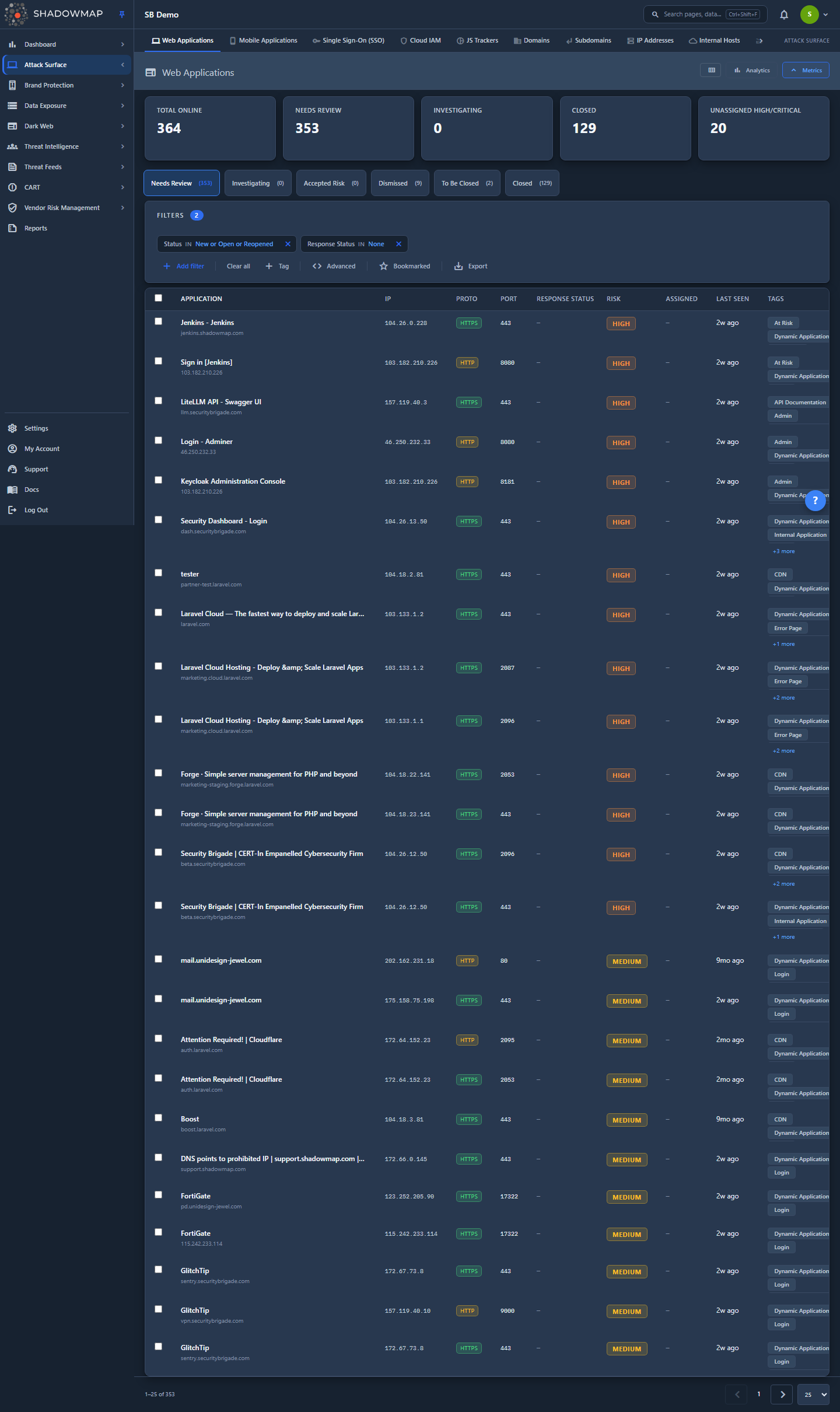Click the Settings gear icon
Image resolution: width=840 pixels, height=1412 pixels.
click(x=12, y=428)
